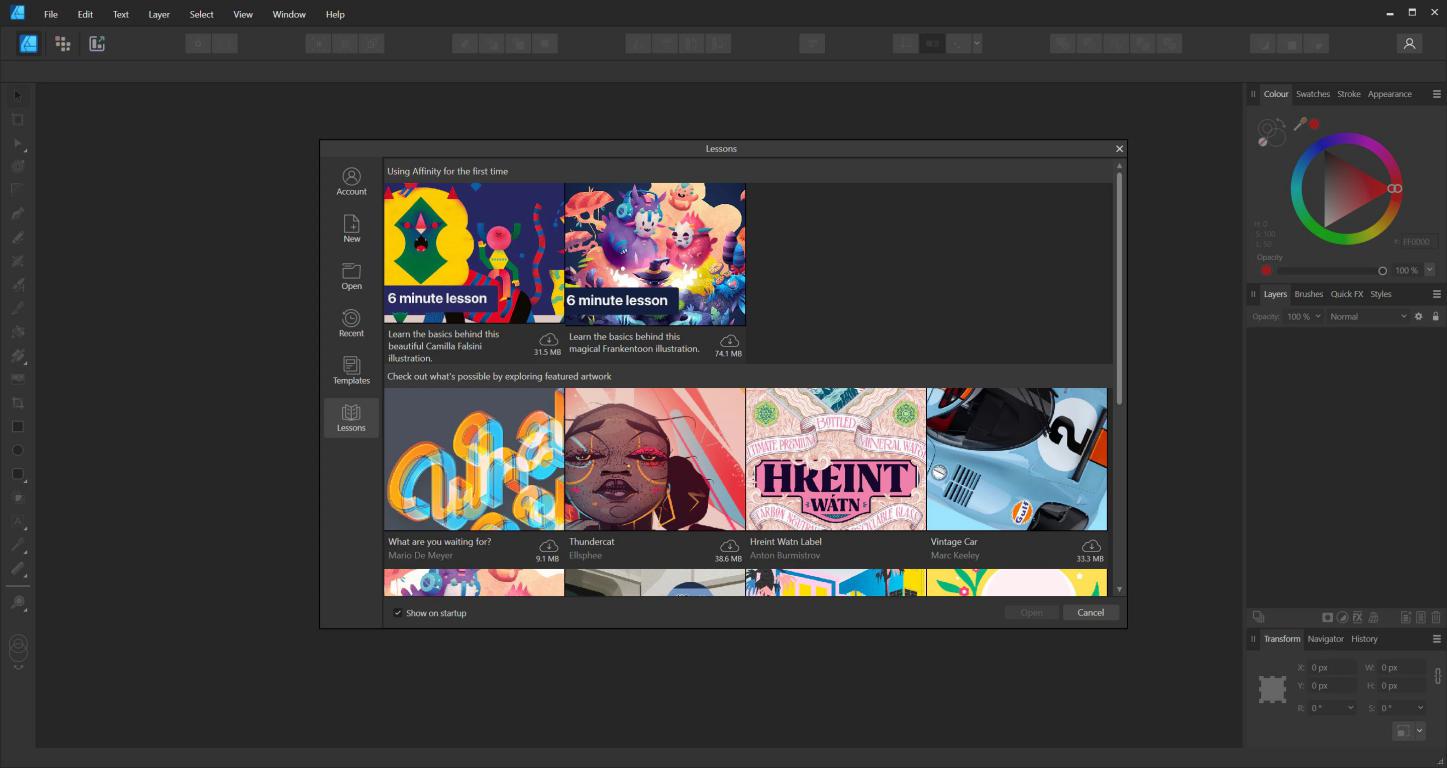Switch to Pixel persona icon
This screenshot has width=1447, height=768.
63,44
